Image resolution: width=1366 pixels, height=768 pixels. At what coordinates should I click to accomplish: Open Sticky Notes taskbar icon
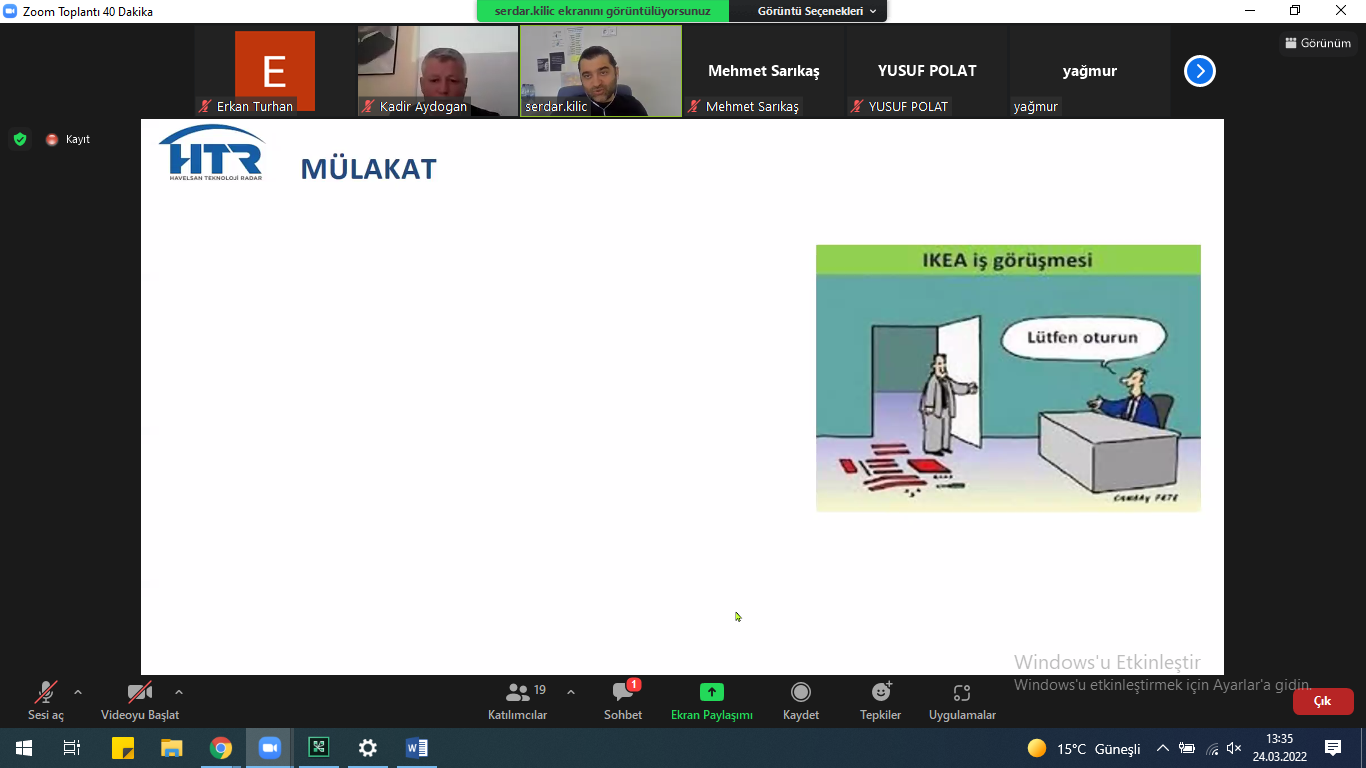[x=122, y=748]
